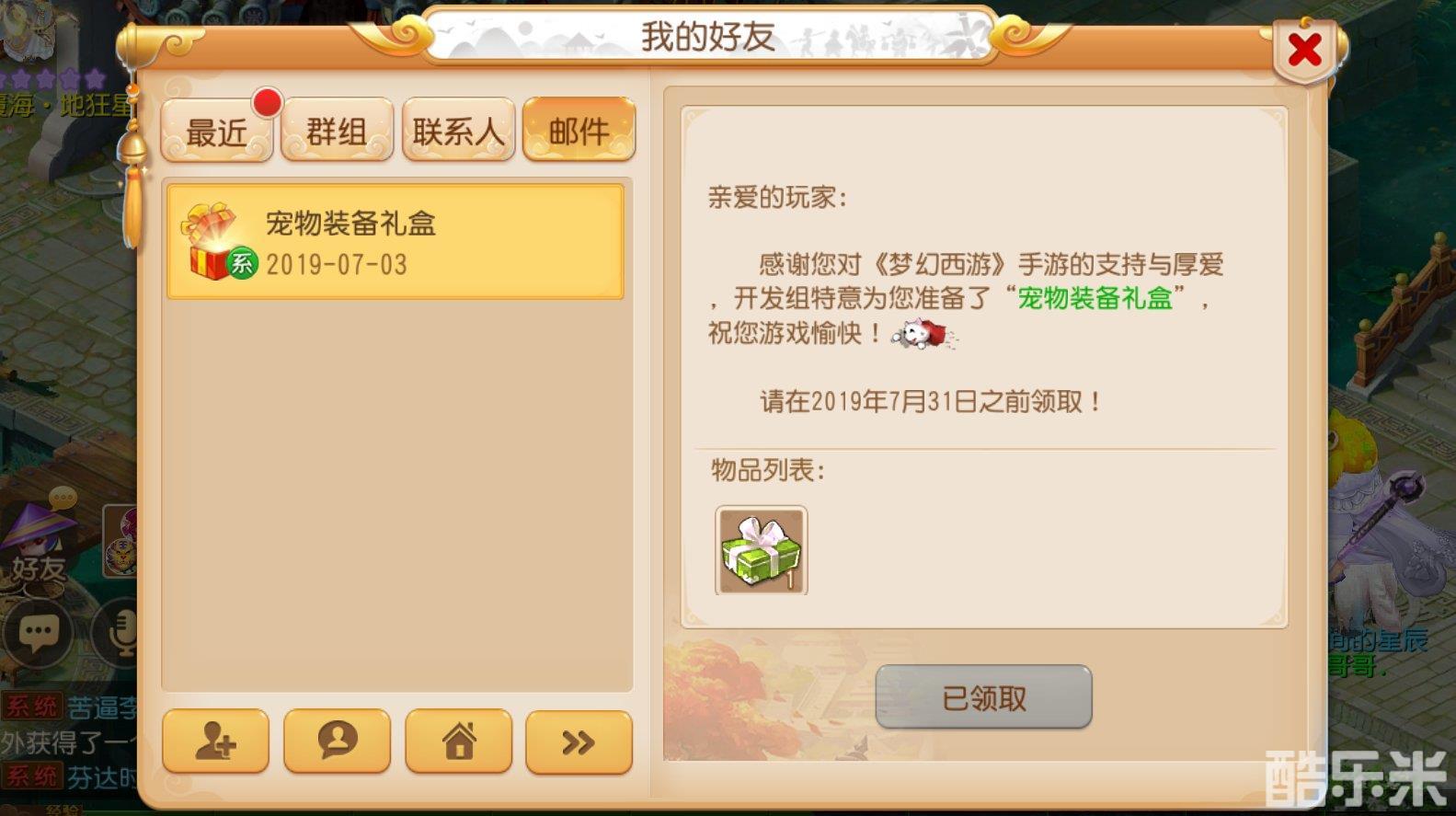Open the green gift box item
Screen dimensions: 1456x816
(762, 550)
